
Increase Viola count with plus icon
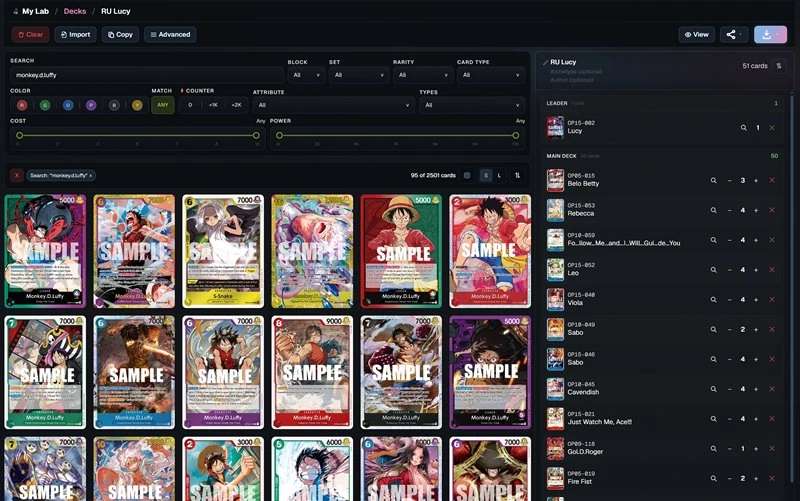[x=756, y=299]
